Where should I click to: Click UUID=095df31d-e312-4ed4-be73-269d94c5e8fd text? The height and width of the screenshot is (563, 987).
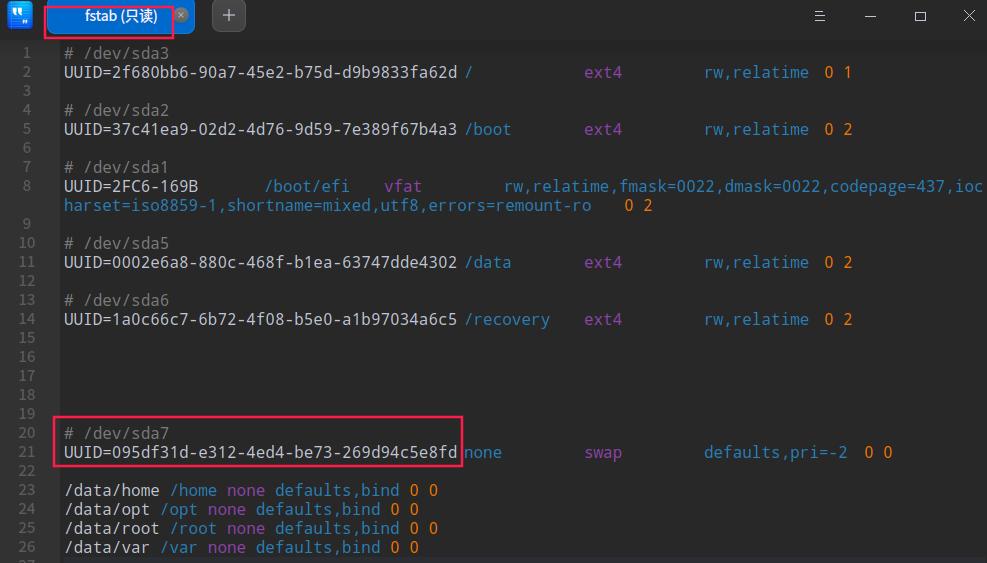tap(261, 452)
